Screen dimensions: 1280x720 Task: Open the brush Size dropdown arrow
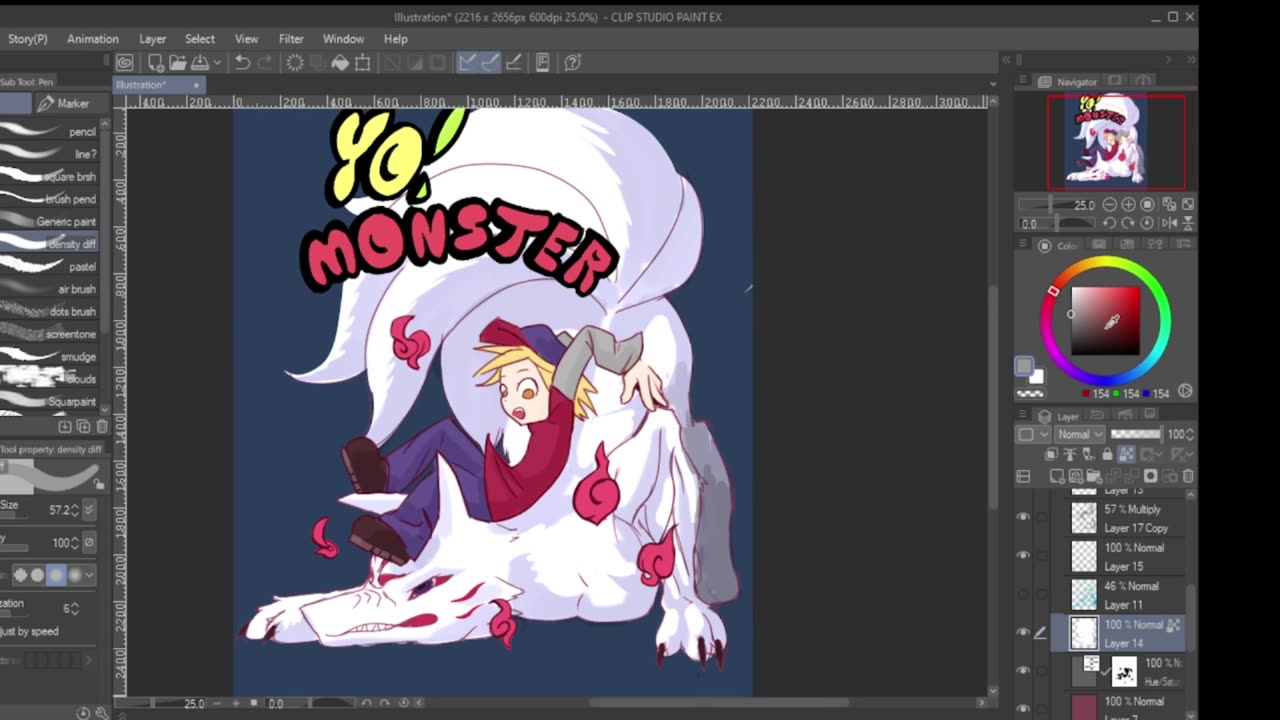point(89,510)
